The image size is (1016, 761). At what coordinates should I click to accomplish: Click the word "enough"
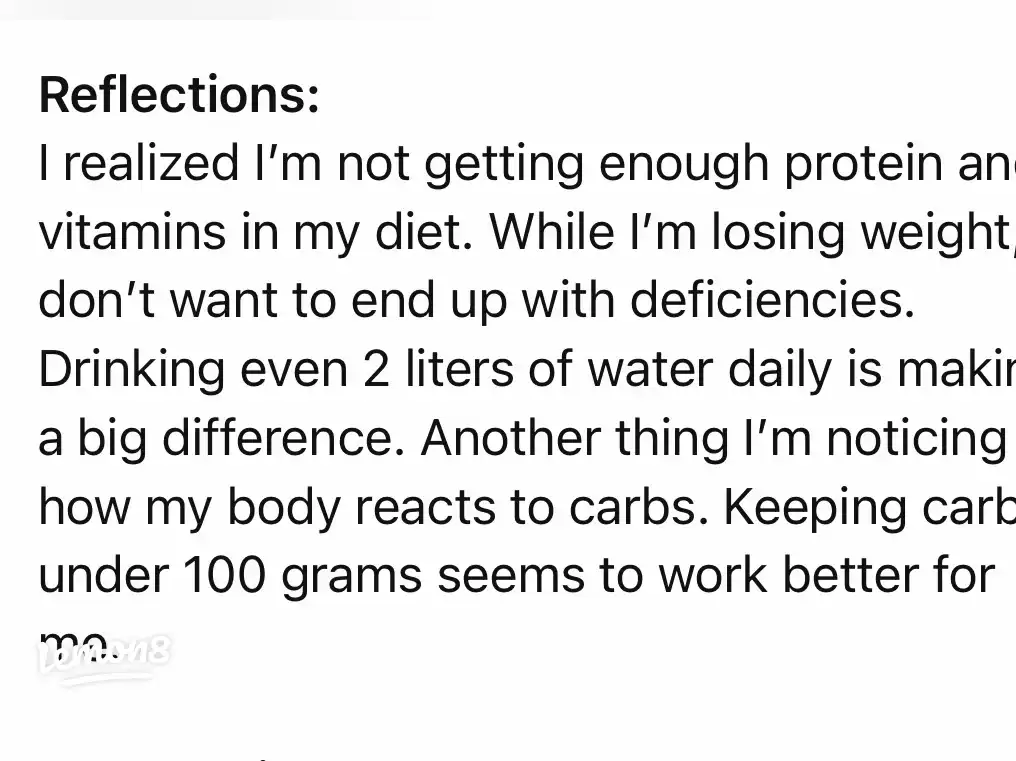click(x=684, y=165)
